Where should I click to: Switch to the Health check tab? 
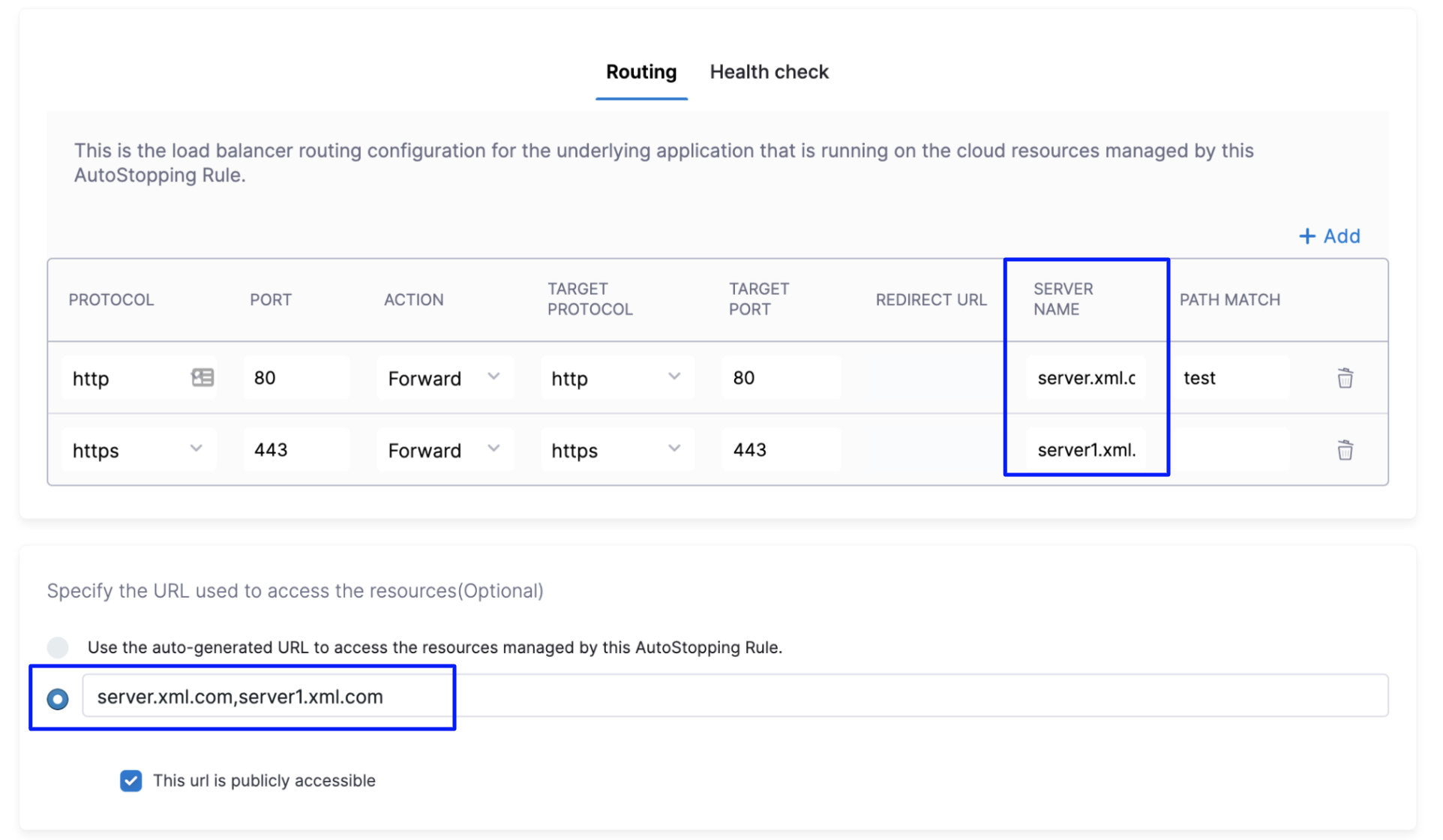coord(769,72)
